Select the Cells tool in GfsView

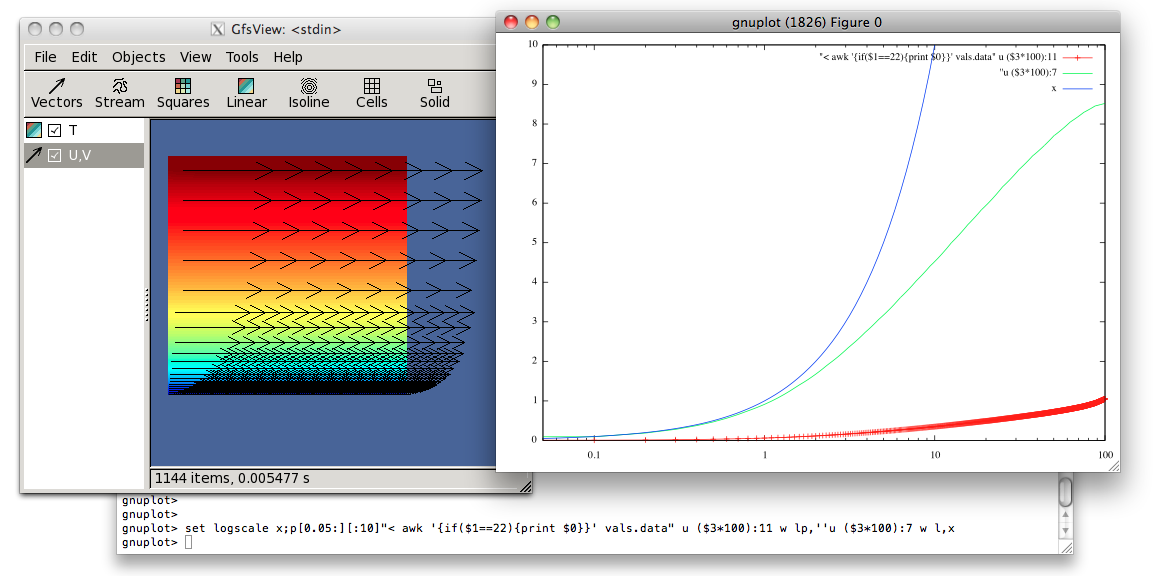click(371, 94)
